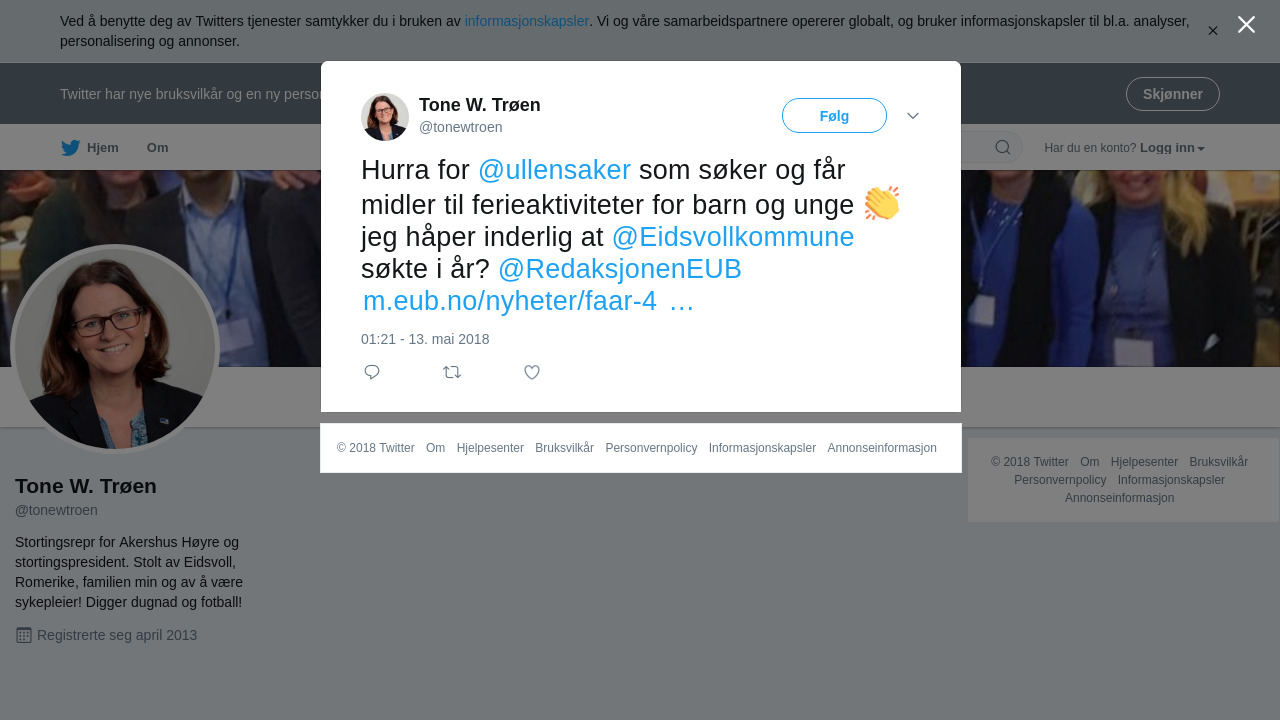Follow Tone W. Trøen with Følg button
This screenshot has height=720, width=1280.
tap(834, 116)
